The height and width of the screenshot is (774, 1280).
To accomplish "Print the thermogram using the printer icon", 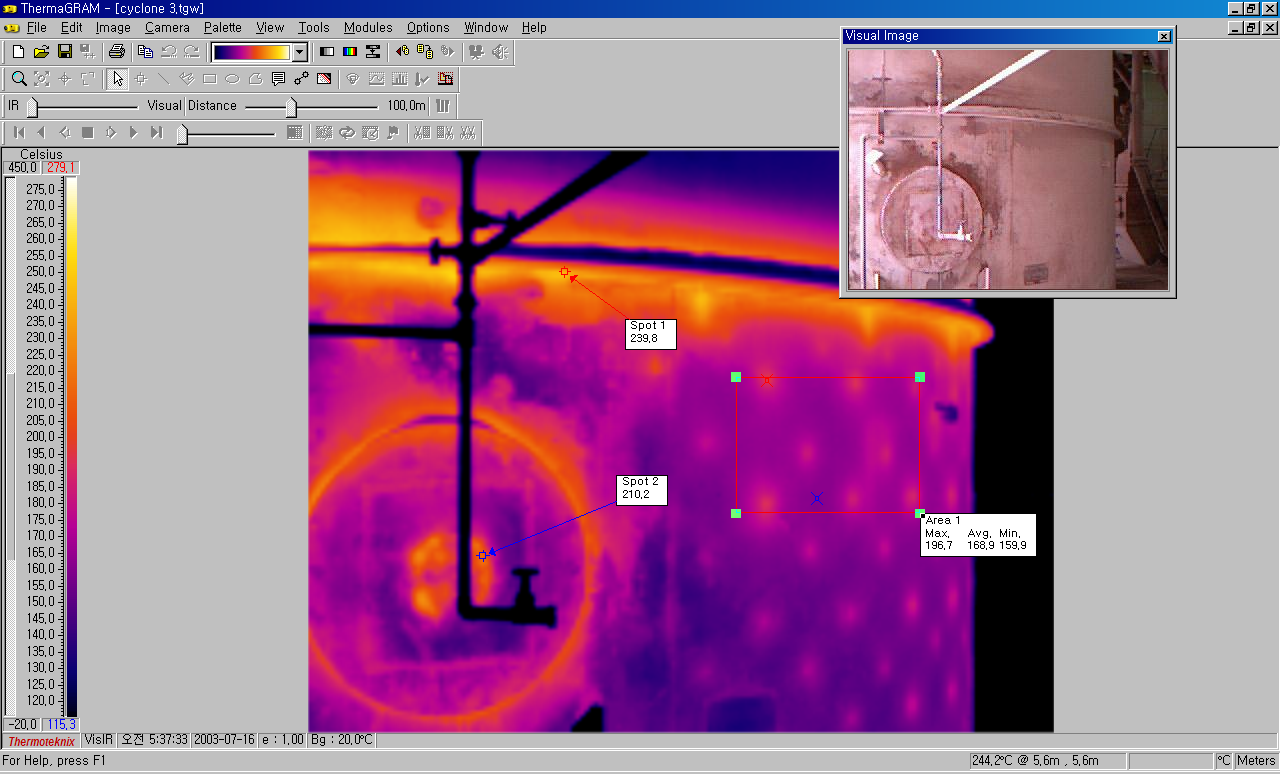I will pyautogui.click(x=117, y=52).
